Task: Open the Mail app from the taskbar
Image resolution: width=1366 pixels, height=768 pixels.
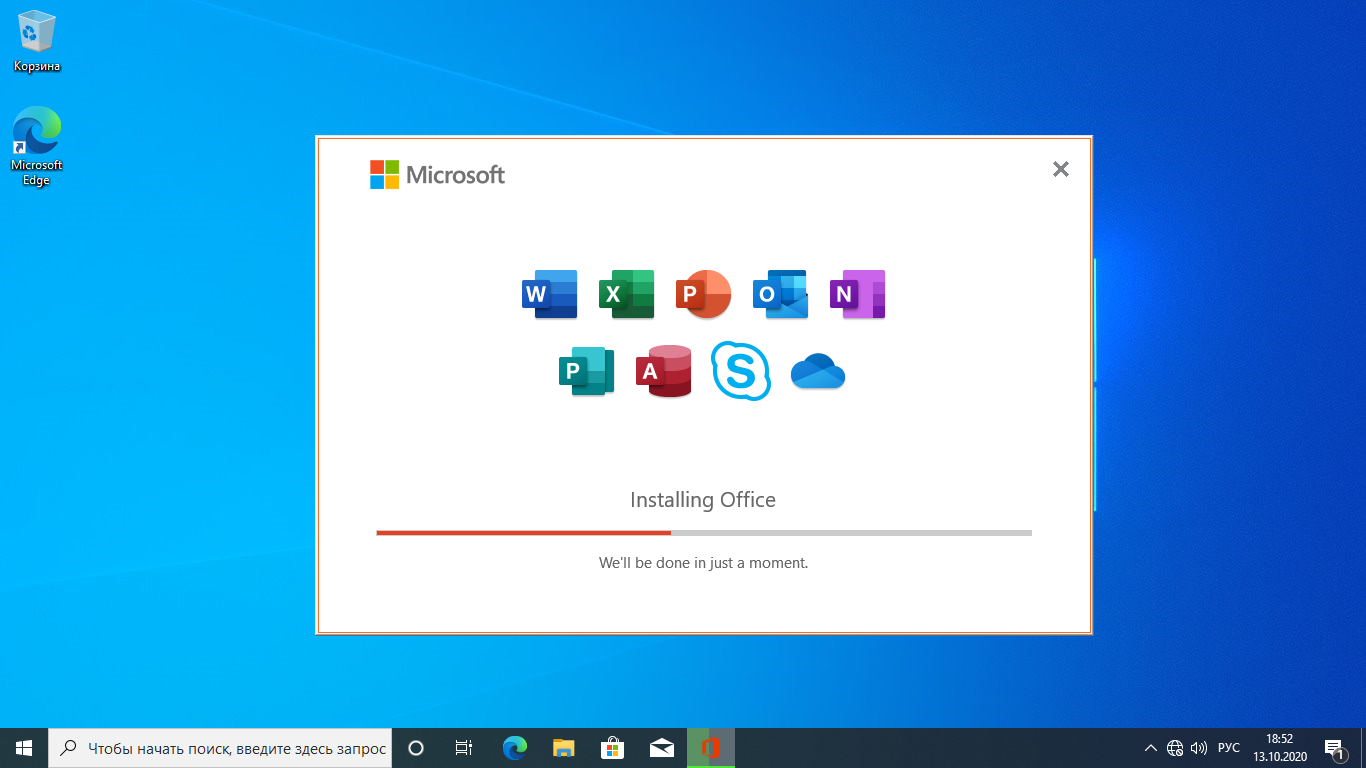Action: point(661,748)
